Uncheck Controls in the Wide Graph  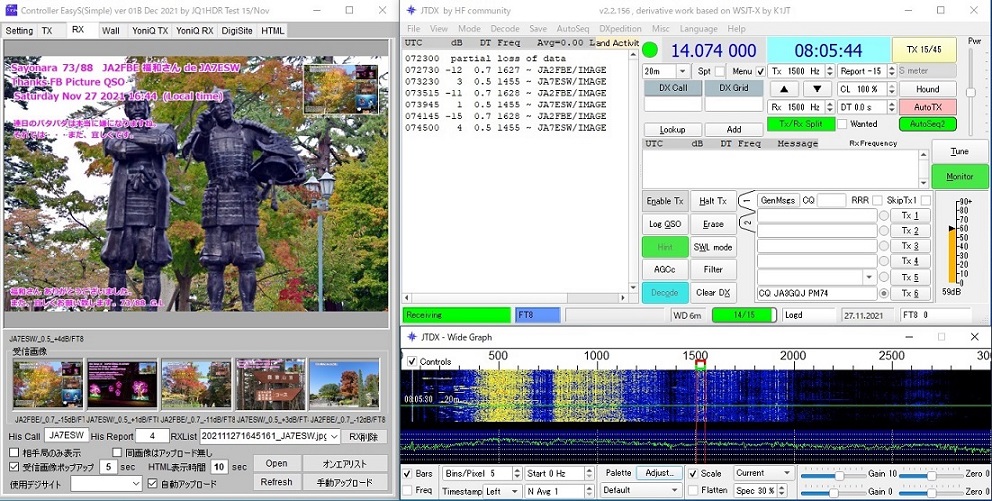tap(412, 361)
